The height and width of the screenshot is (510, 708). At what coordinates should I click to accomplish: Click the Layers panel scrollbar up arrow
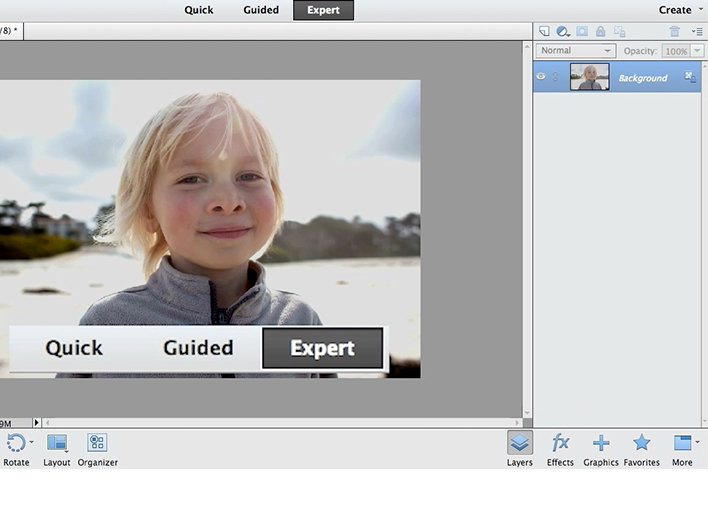click(x=705, y=66)
